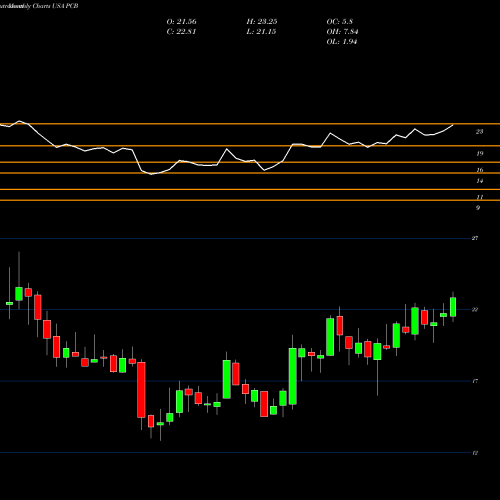Screen dimensions: 500x500
Task: Select the open value 'O: 21.56'
Action: coord(181,22)
